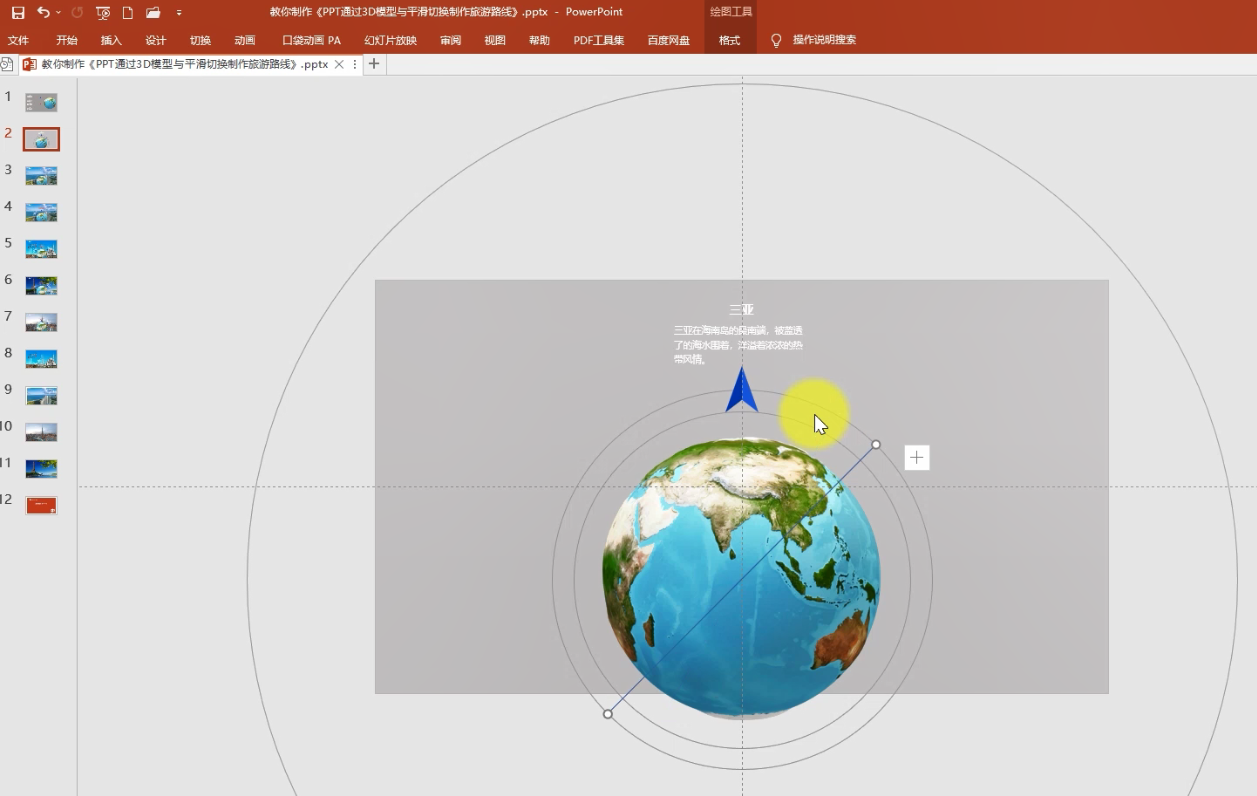The image size is (1257, 796).
Task: Select the red slide 12 thumbnail
Action: coord(41,505)
